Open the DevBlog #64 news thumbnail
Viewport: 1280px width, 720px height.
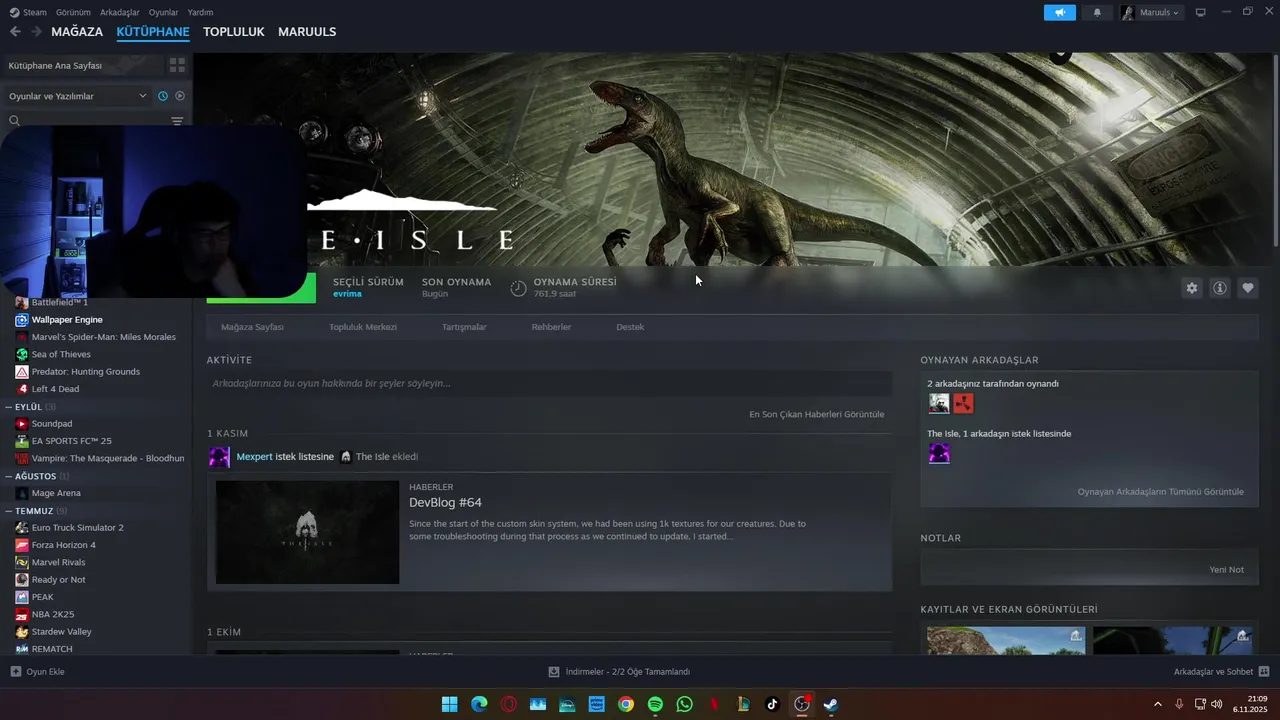pos(307,532)
